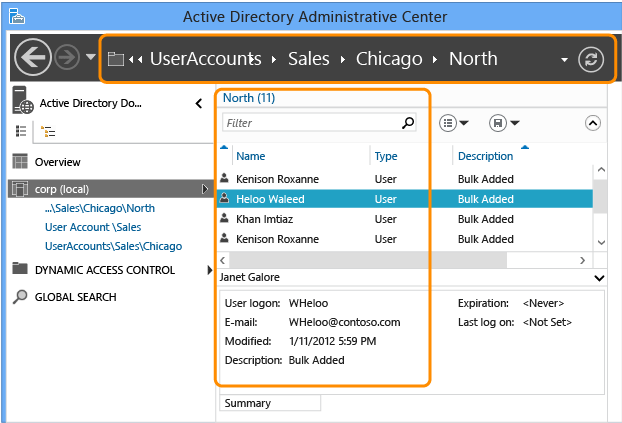Image resolution: width=622 pixels, height=423 pixels.
Task: Switch to tree view icon in navigation pane
Action: [48, 131]
